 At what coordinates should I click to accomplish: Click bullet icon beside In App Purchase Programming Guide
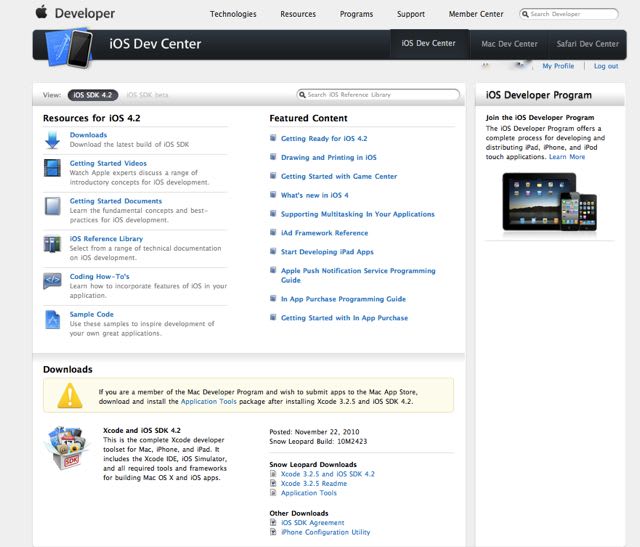pos(273,298)
